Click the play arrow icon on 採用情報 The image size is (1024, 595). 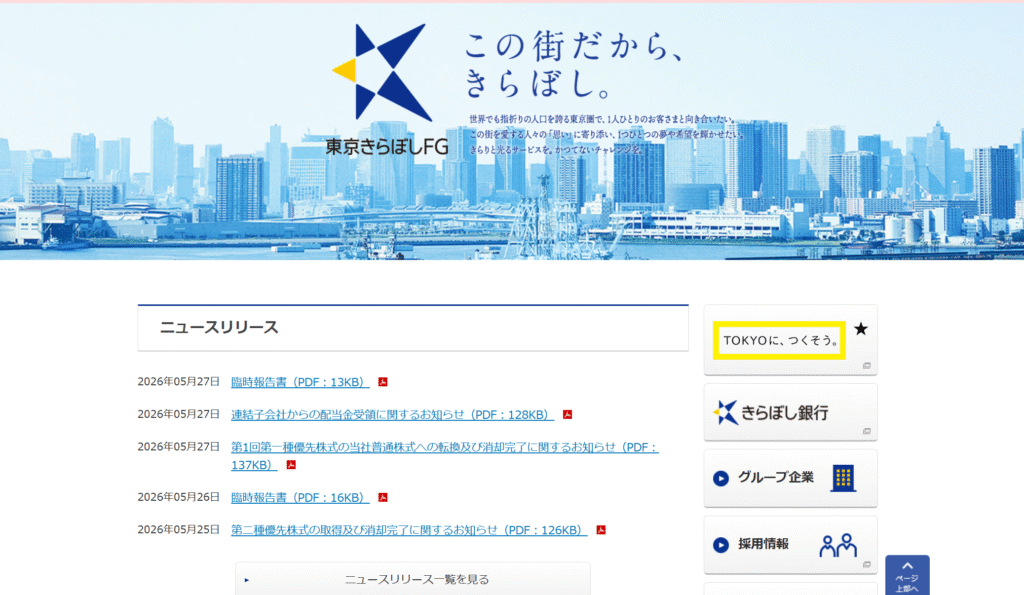pos(721,545)
